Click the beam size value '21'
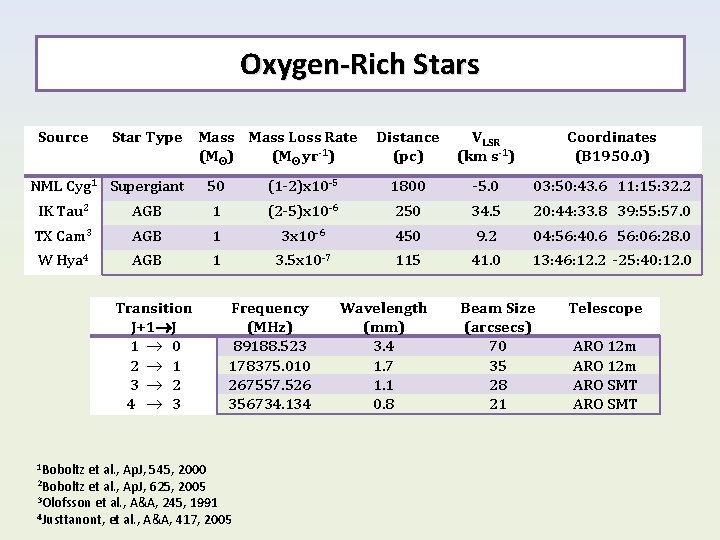This screenshot has height=540, width=720. pos(498,404)
